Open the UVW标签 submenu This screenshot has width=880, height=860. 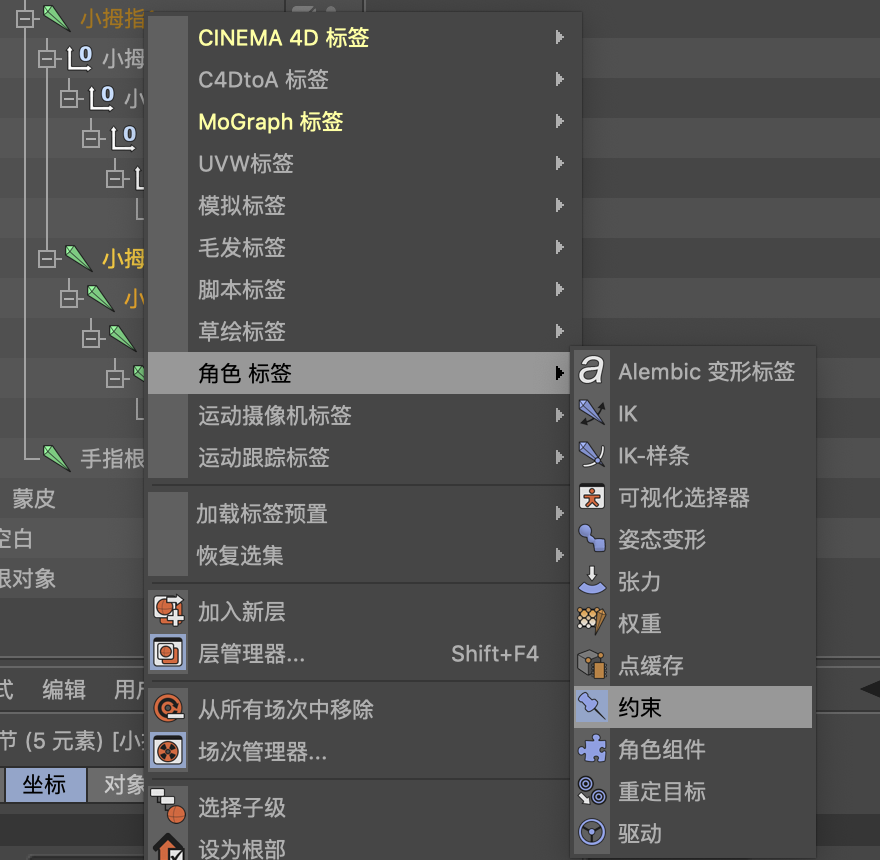[358, 163]
